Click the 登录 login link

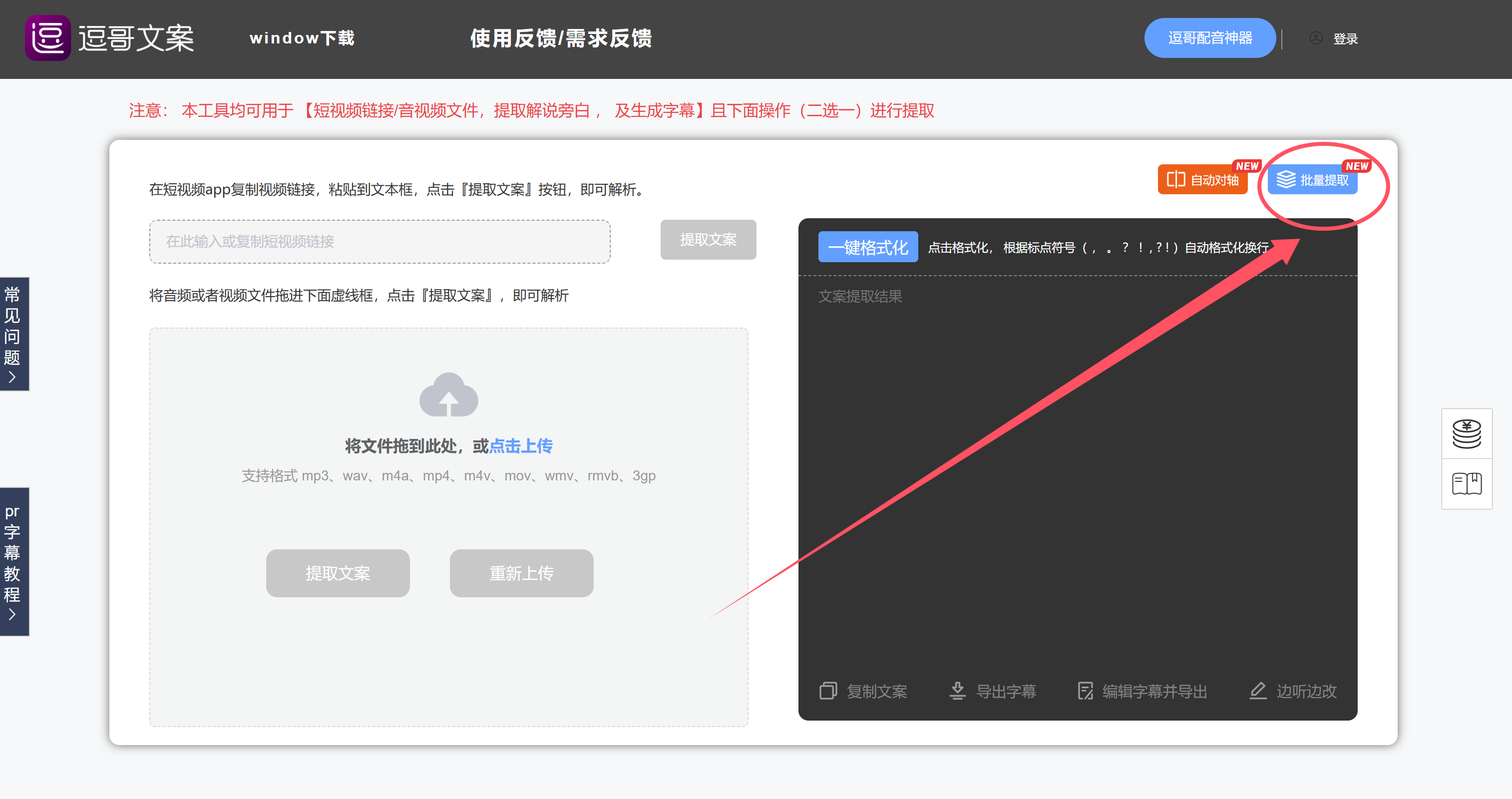coord(1345,39)
